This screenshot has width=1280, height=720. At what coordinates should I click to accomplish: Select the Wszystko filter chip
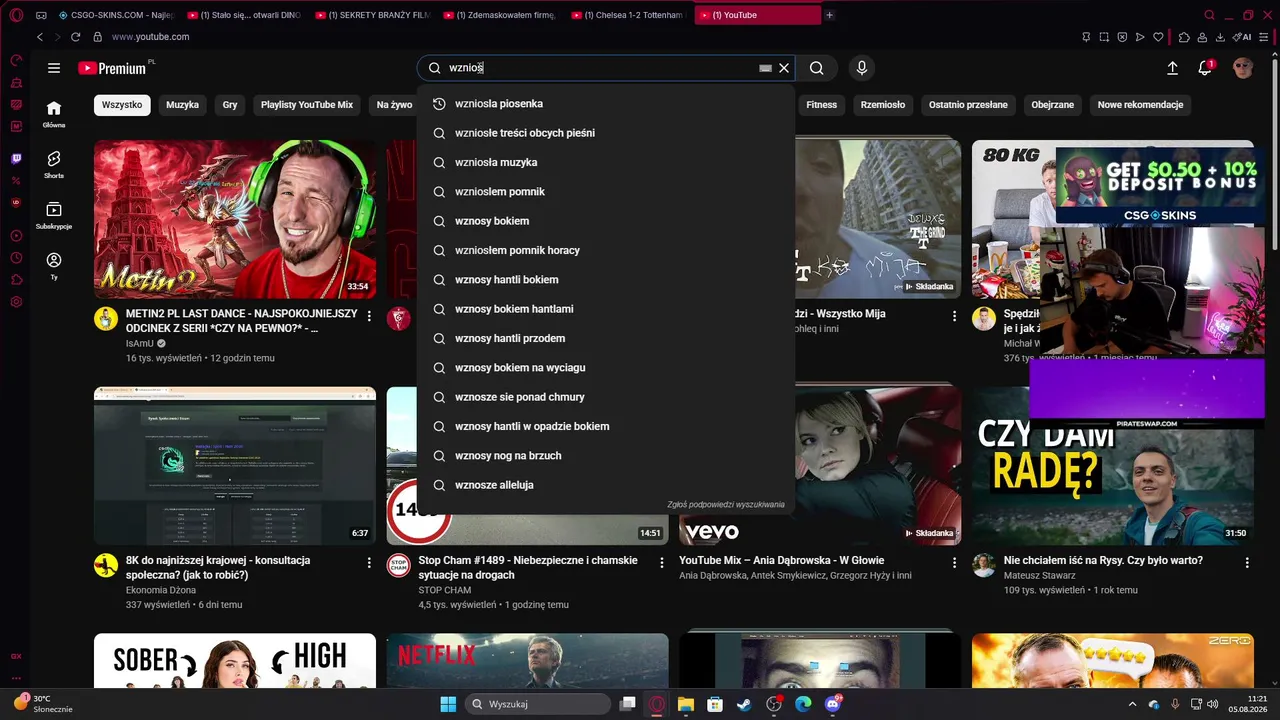tap(122, 105)
